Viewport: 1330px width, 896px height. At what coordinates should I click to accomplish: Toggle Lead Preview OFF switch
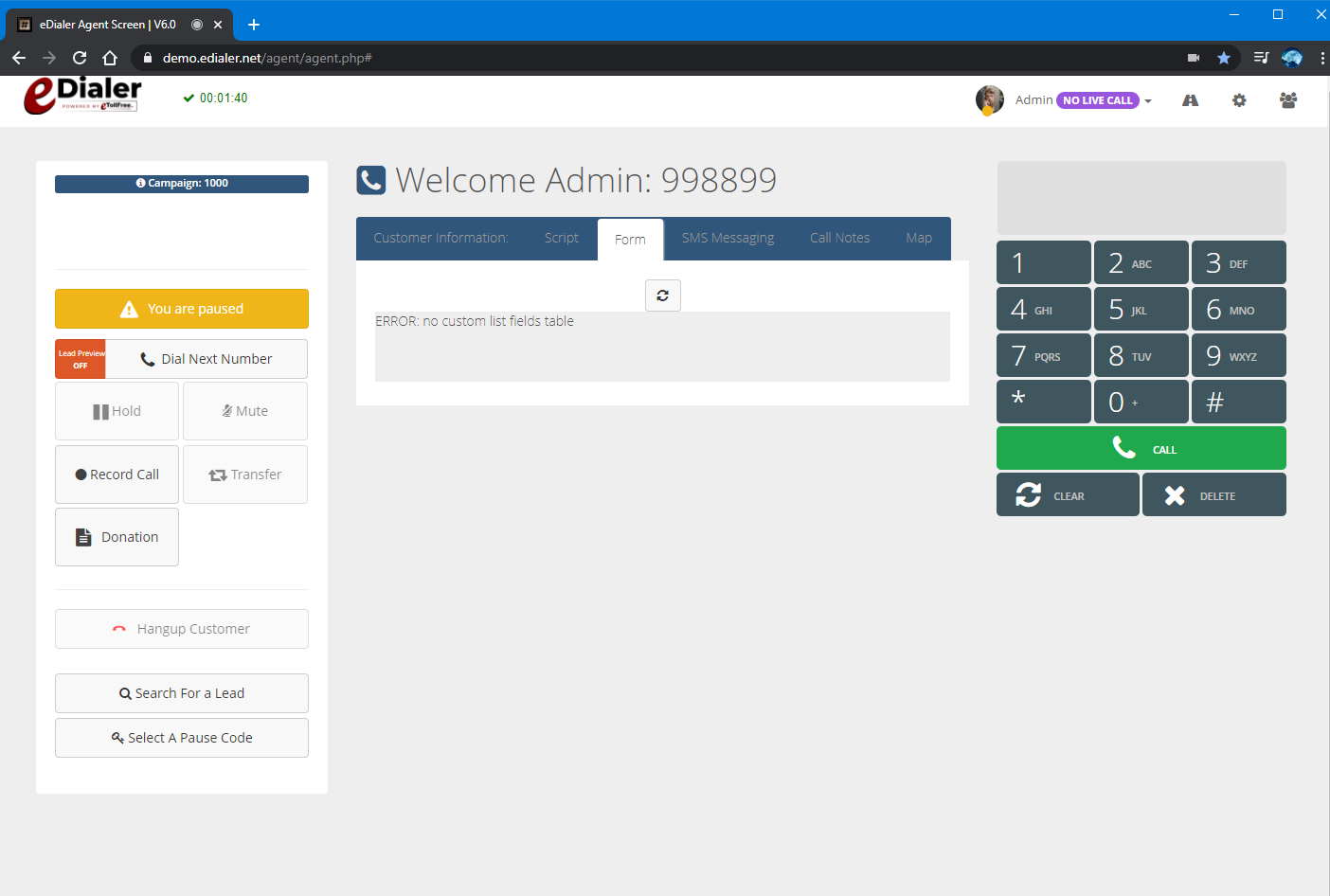pyautogui.click(x=81, y=359)
